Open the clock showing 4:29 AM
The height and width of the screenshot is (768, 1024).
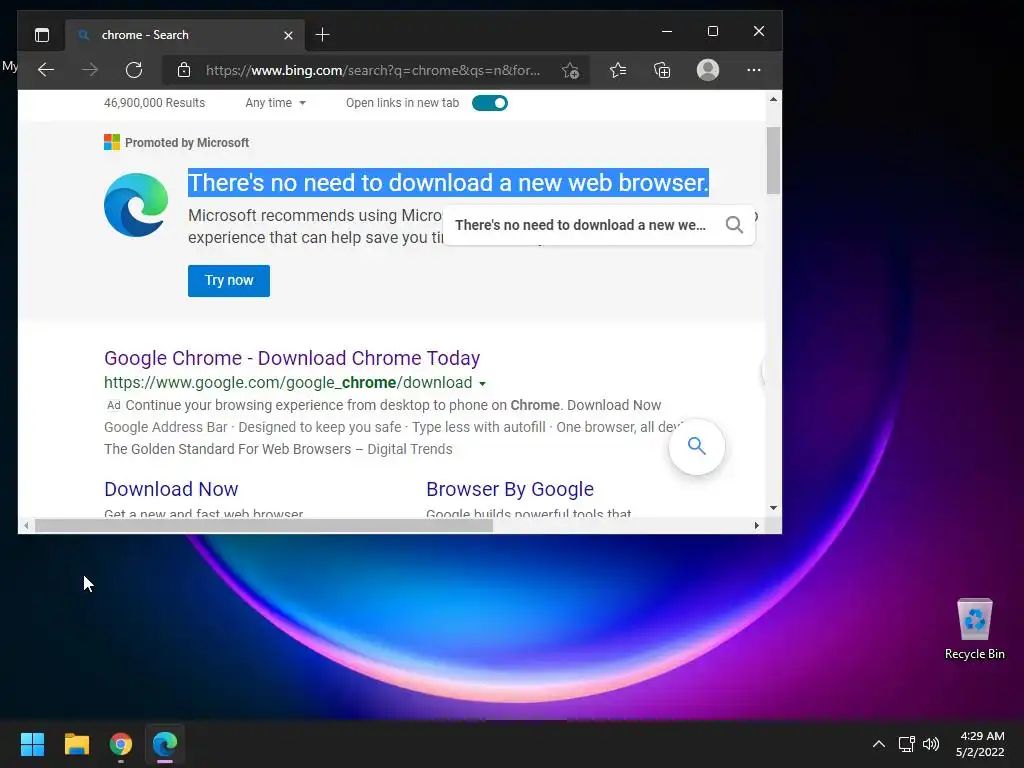coord(980,744)
